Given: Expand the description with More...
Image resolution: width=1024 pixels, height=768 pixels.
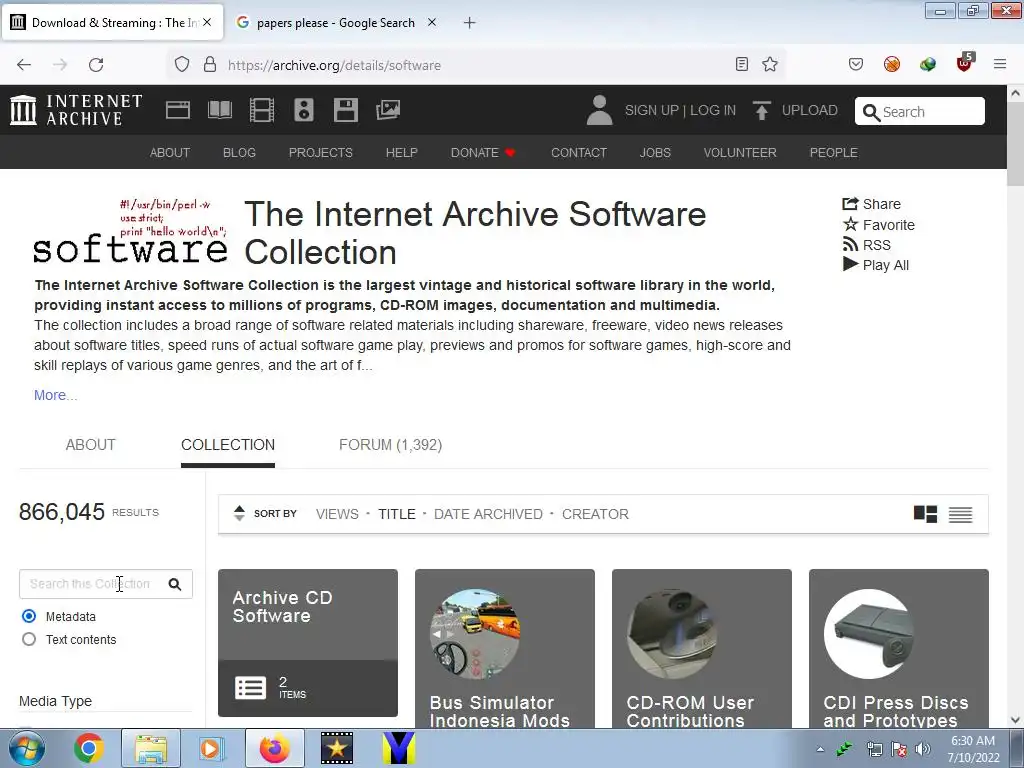Looking at the screenshot, I should [56, 395].
